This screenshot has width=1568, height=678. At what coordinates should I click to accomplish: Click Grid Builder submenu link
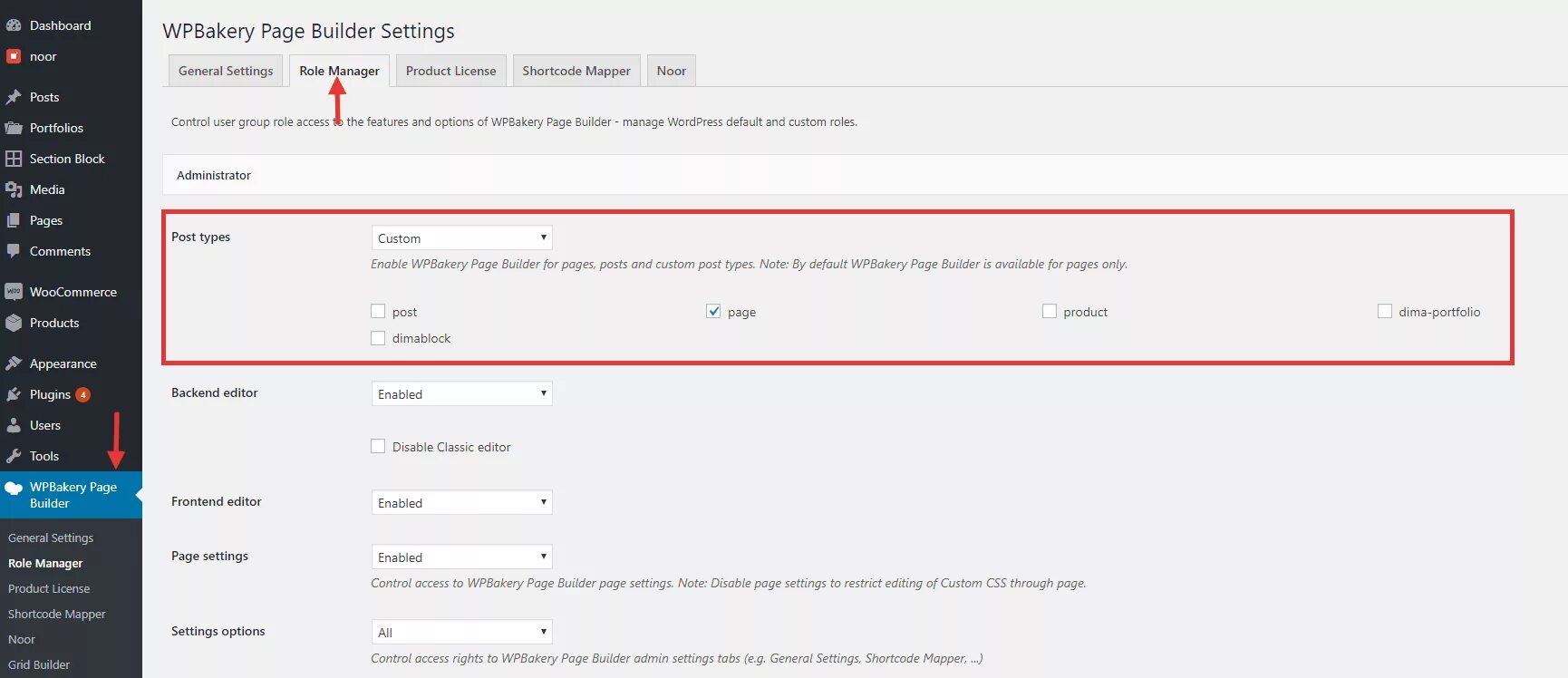[x=39, y=664]
